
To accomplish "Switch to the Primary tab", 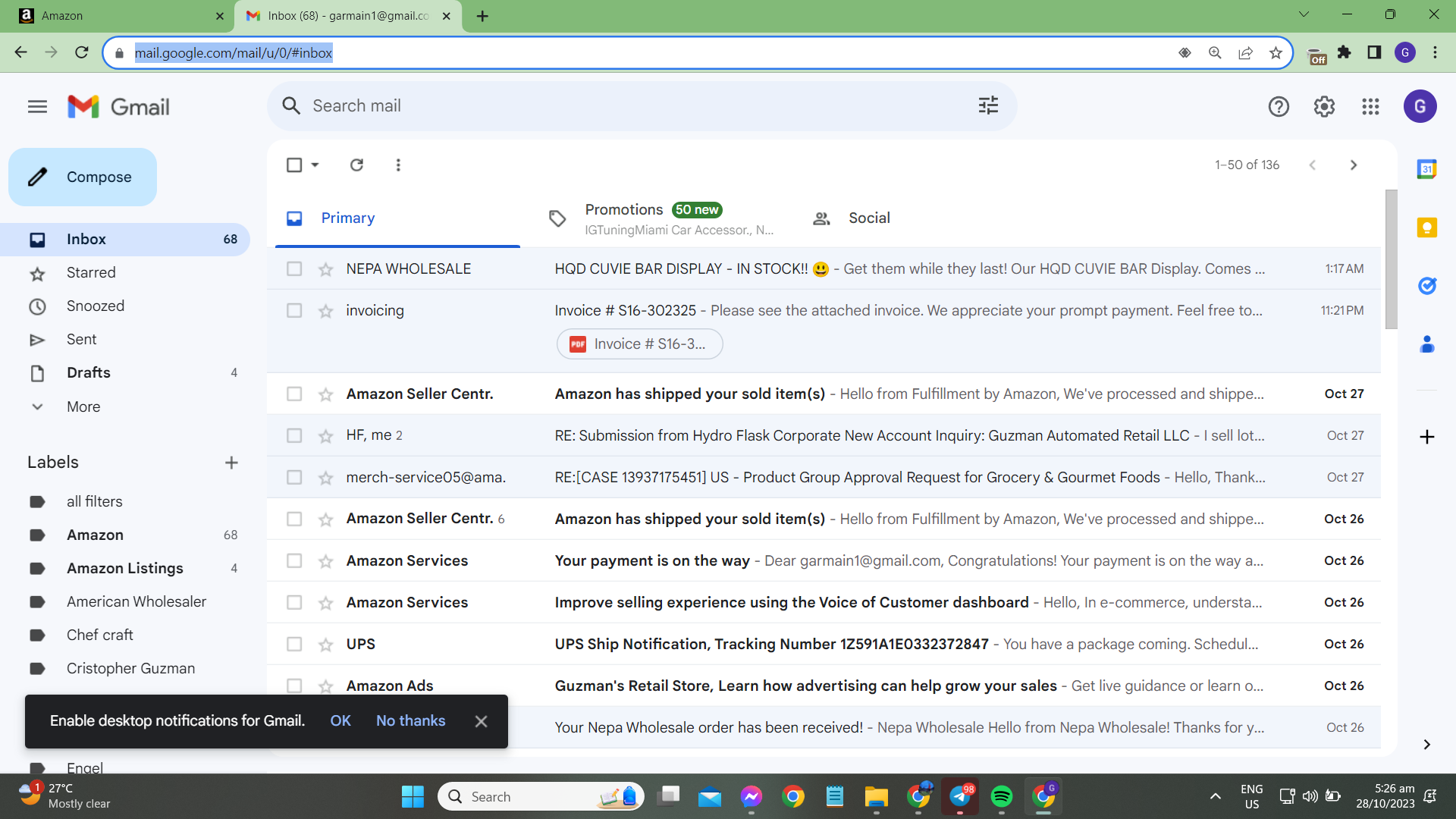I will coord(397,218).
